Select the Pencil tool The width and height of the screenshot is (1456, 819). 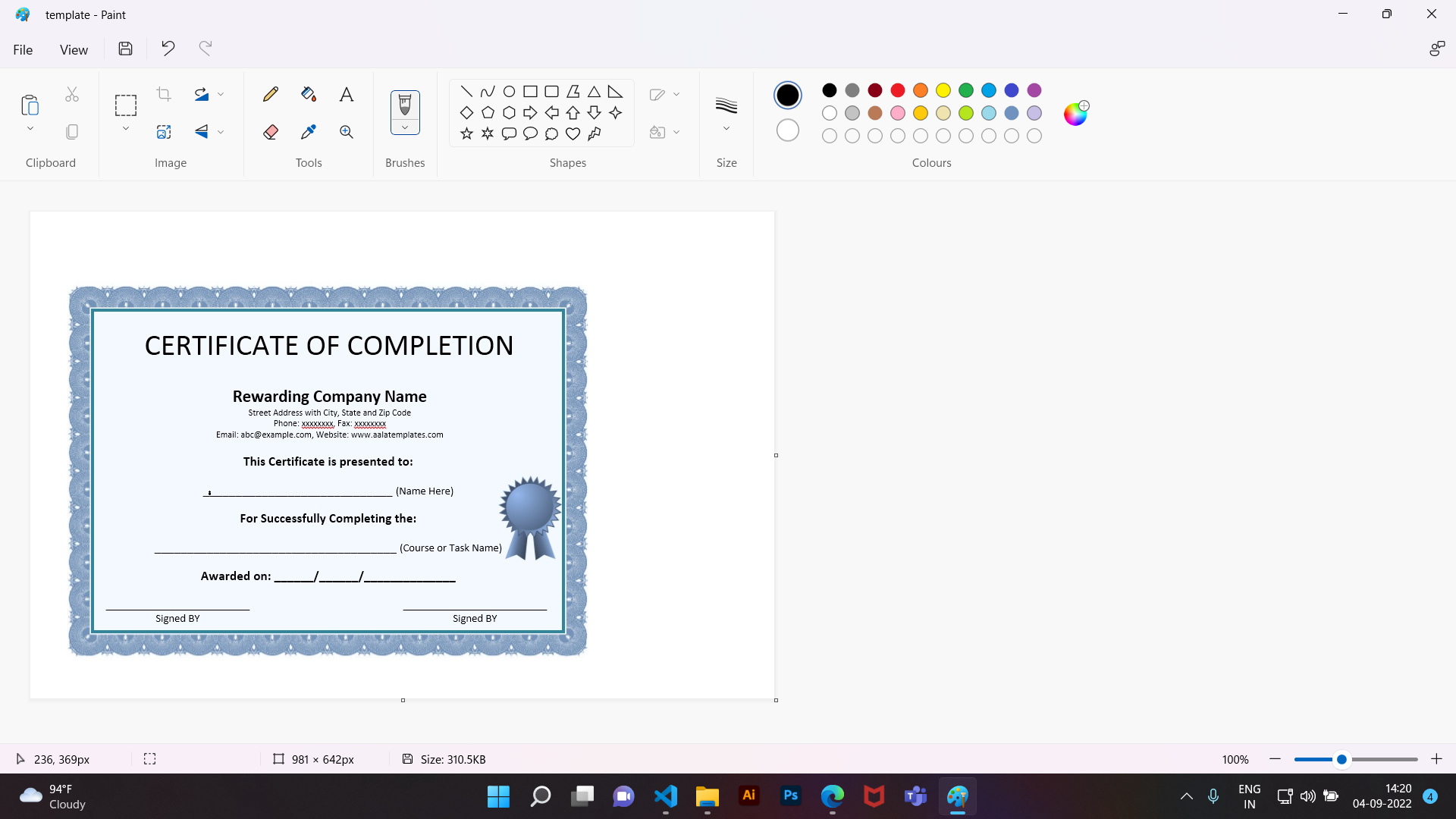point(270,94)
